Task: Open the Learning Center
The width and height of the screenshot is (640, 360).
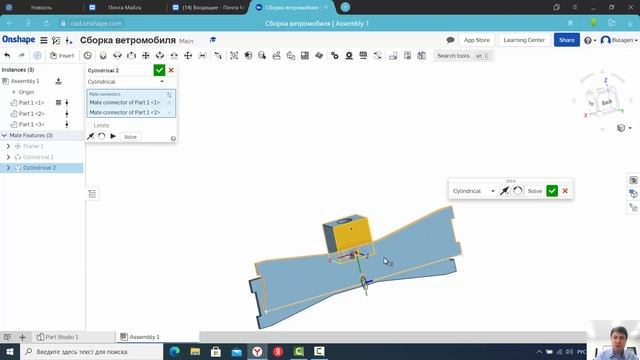Action: click(x=524, y=40)
